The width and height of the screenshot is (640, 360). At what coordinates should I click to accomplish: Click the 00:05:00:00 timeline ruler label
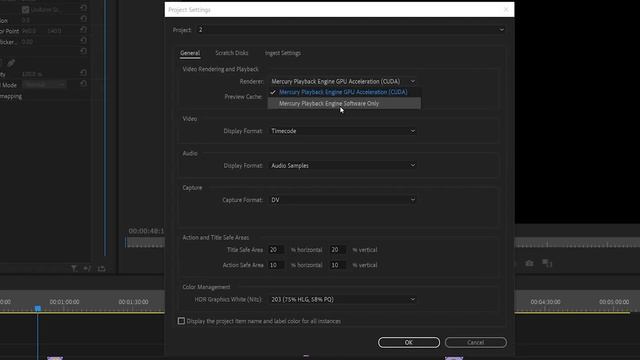614,302
